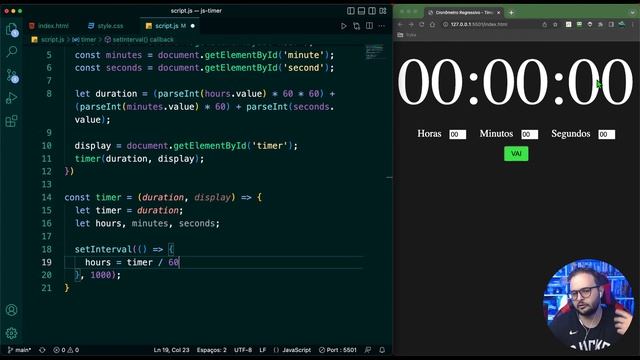Open errors and warnings count

66,350
